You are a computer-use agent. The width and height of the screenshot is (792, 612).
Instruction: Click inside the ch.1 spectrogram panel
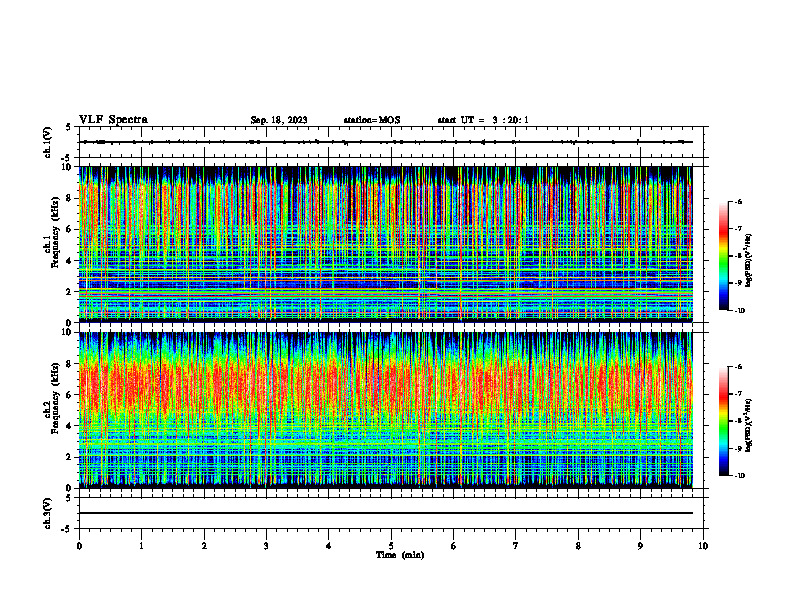click(386, 244)
